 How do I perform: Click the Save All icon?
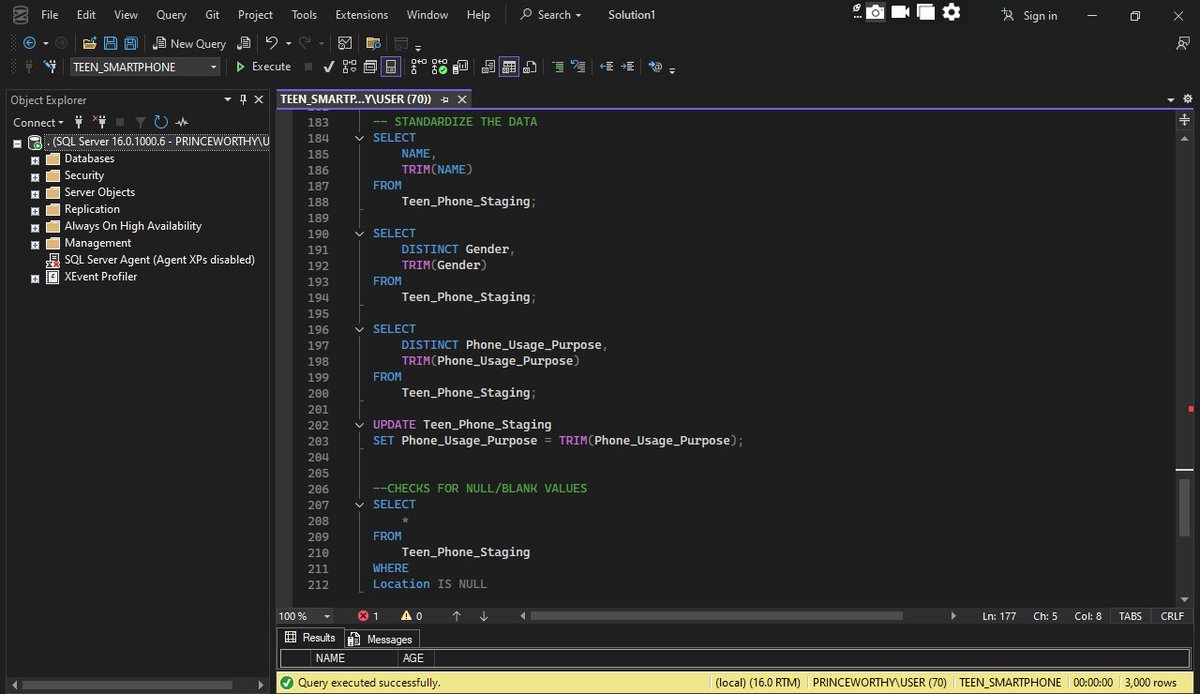tap(130, 43)
